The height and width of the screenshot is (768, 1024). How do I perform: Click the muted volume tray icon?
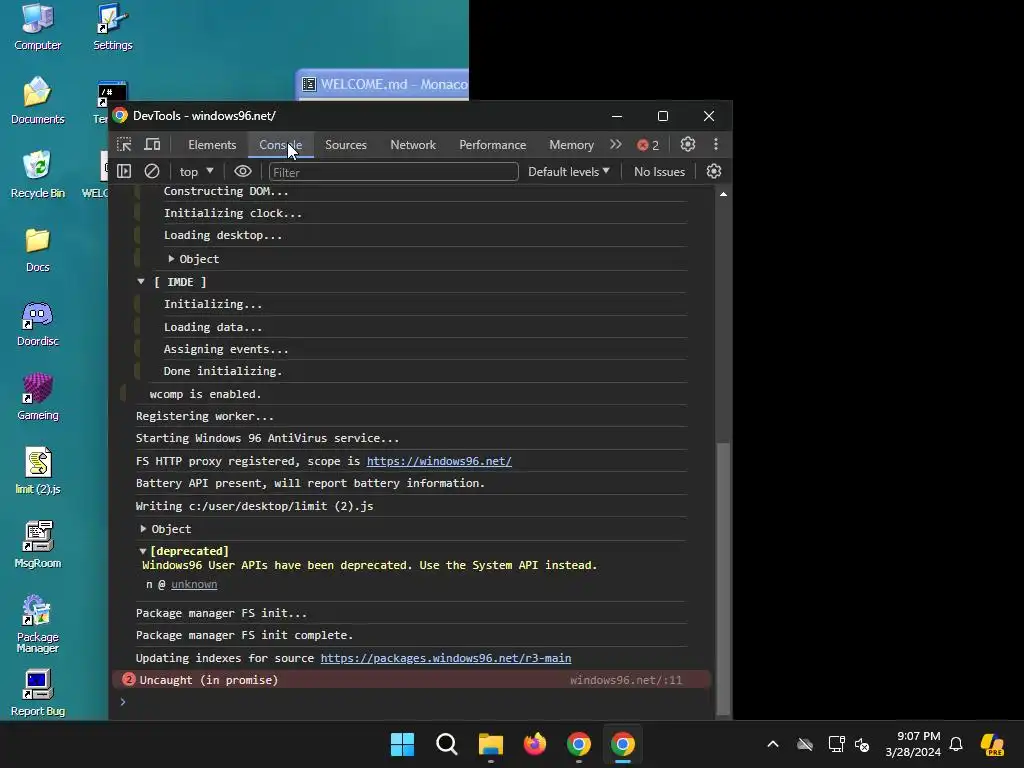[x=863, y=744]
